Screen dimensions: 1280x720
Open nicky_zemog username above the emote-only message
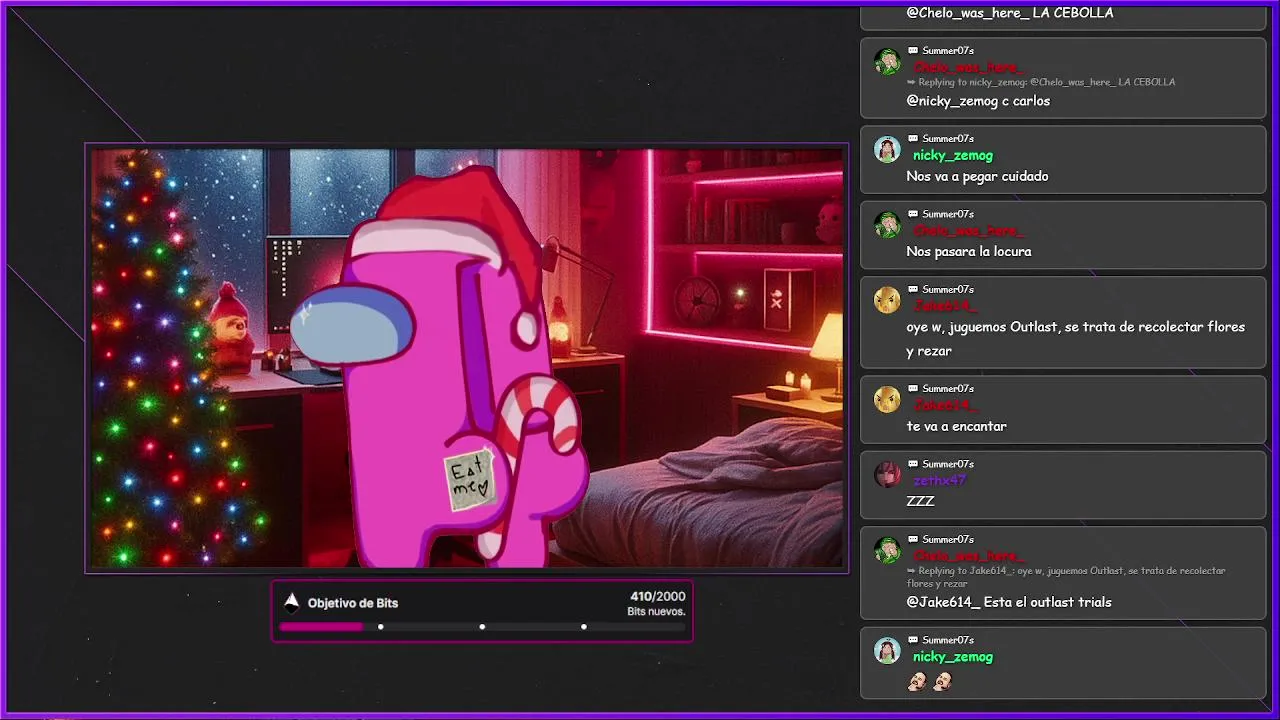953,657
